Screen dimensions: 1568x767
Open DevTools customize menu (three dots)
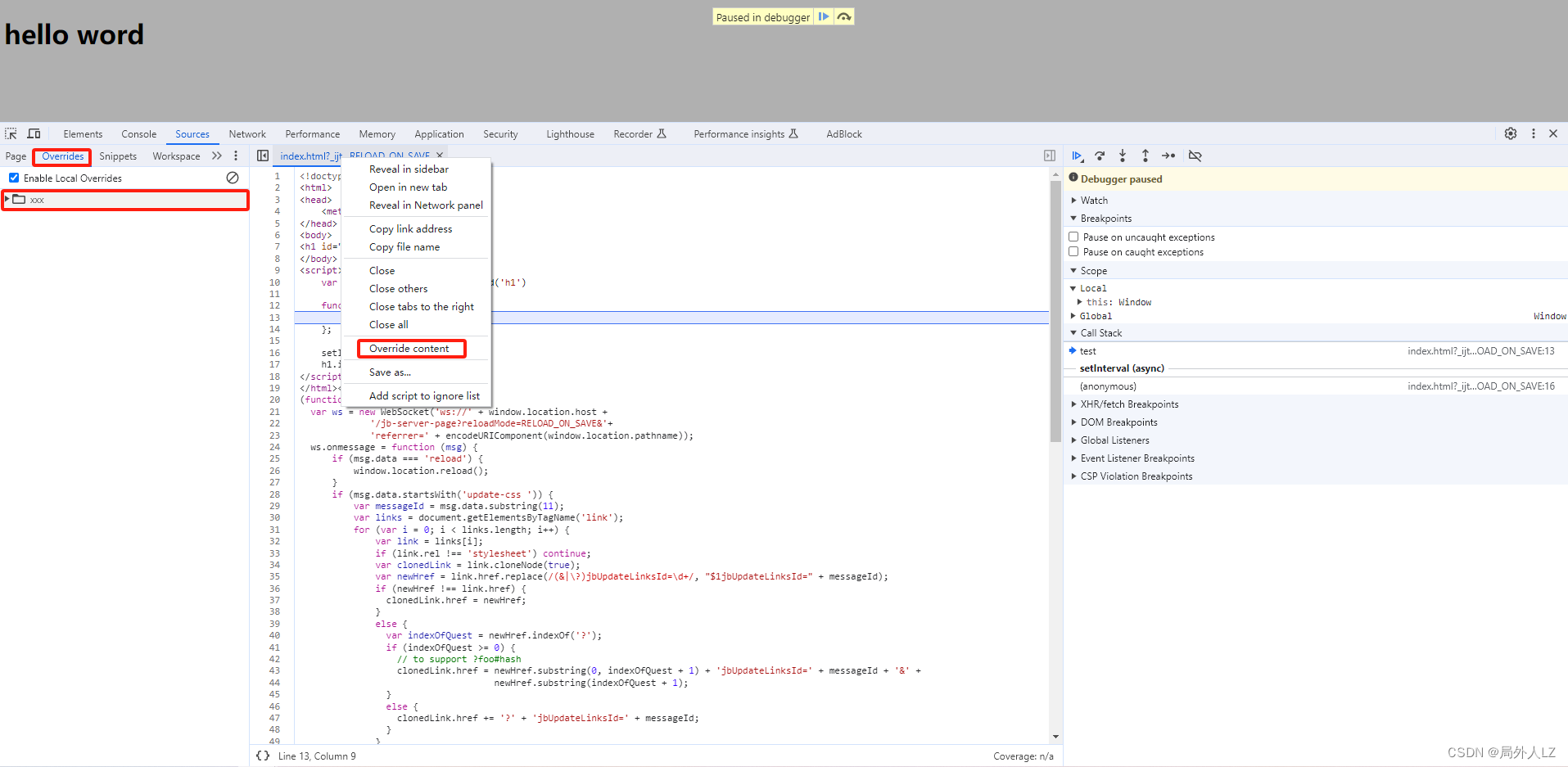click(1534, 133)
